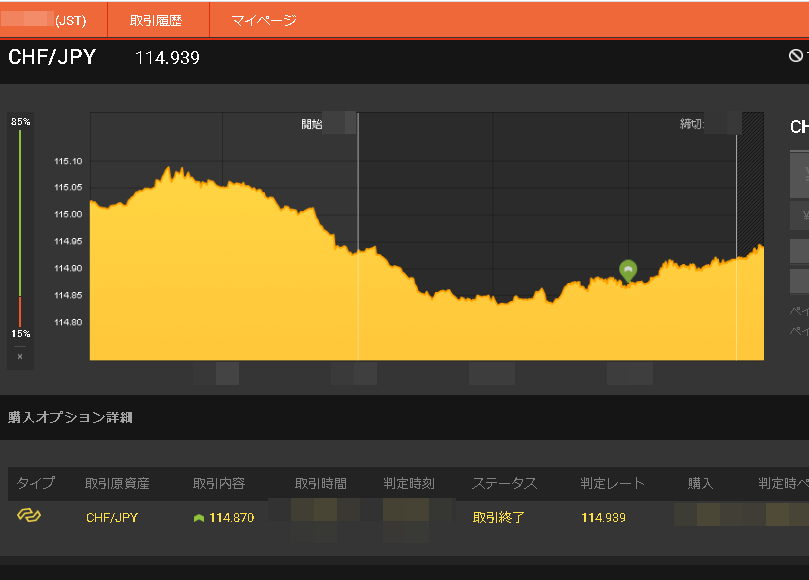Screen dimensions: 809x580
Task: Click the 購入 column header
Action: click(x=700, y=484)
